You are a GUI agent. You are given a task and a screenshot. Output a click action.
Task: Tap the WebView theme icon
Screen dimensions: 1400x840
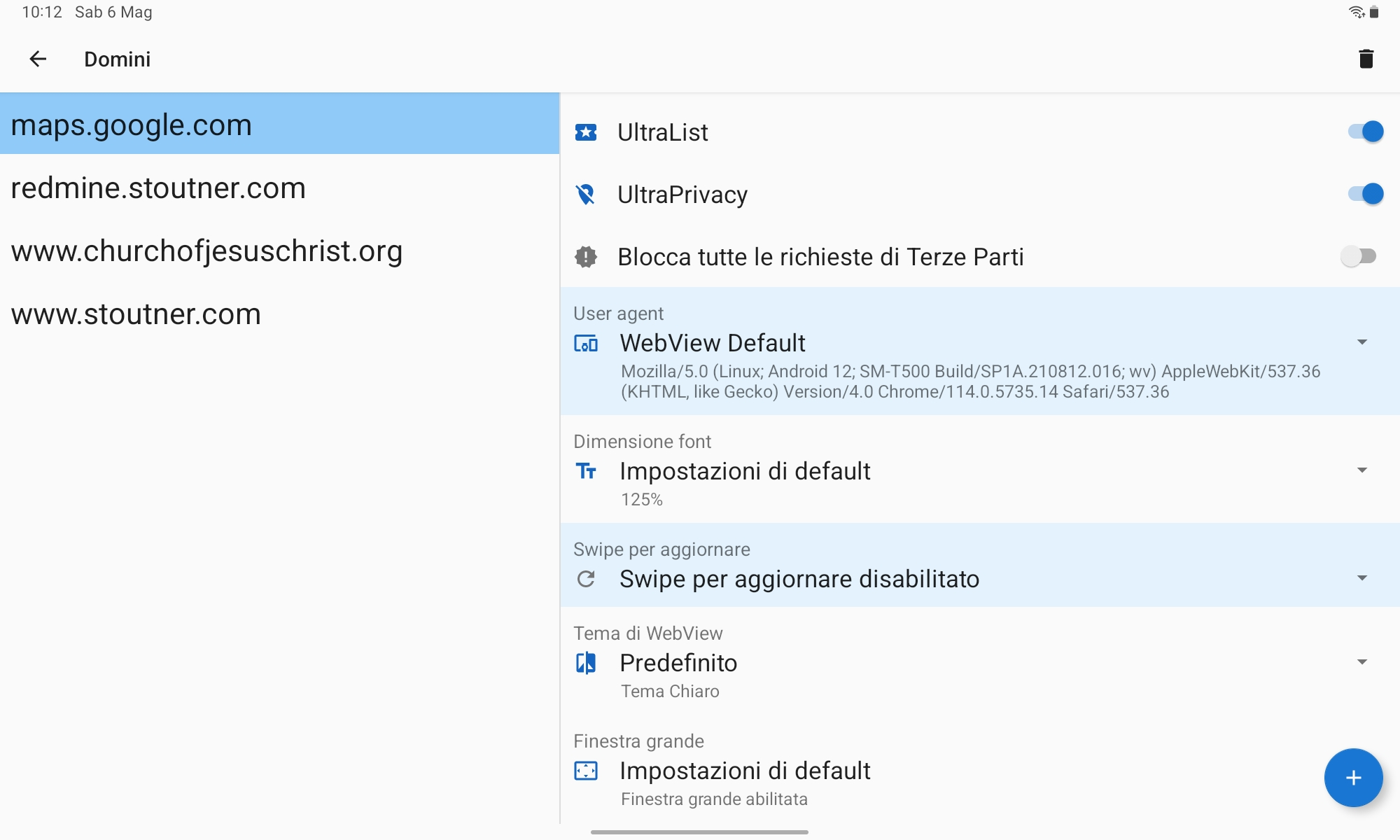[586, 663]
